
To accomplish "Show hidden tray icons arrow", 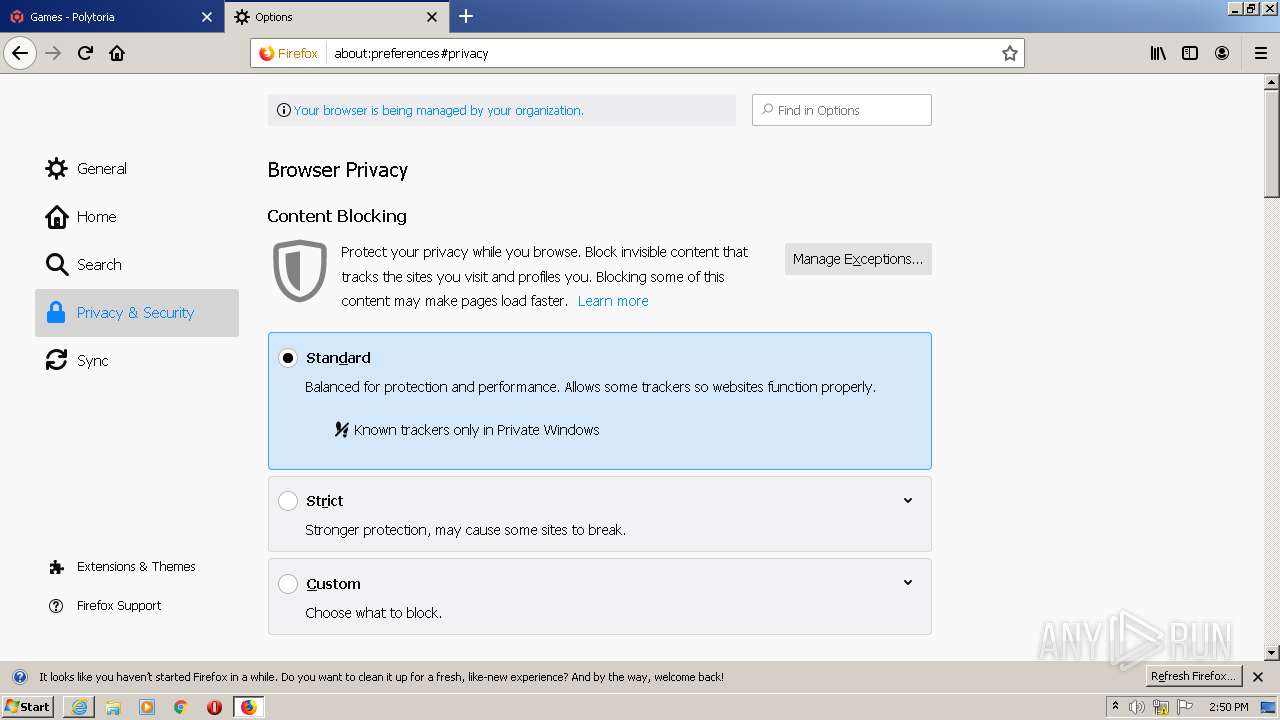I will pos(1116,707).
